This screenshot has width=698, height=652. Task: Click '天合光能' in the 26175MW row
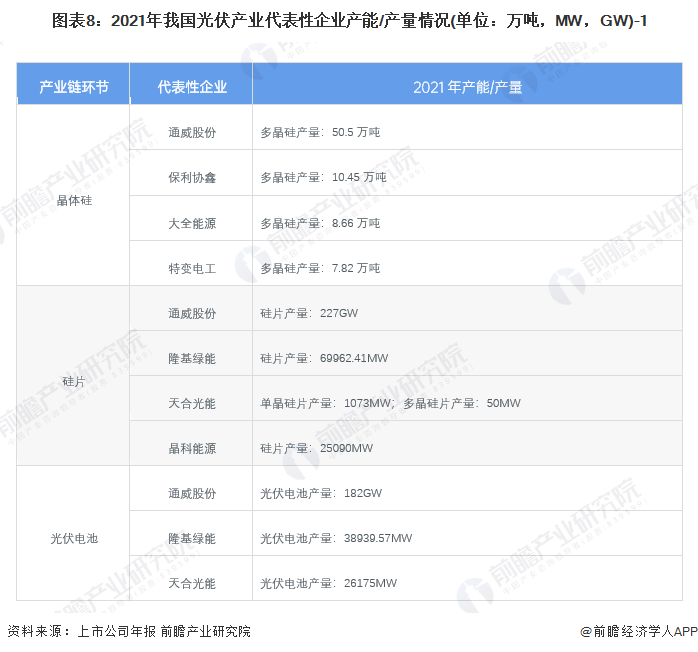192,583
